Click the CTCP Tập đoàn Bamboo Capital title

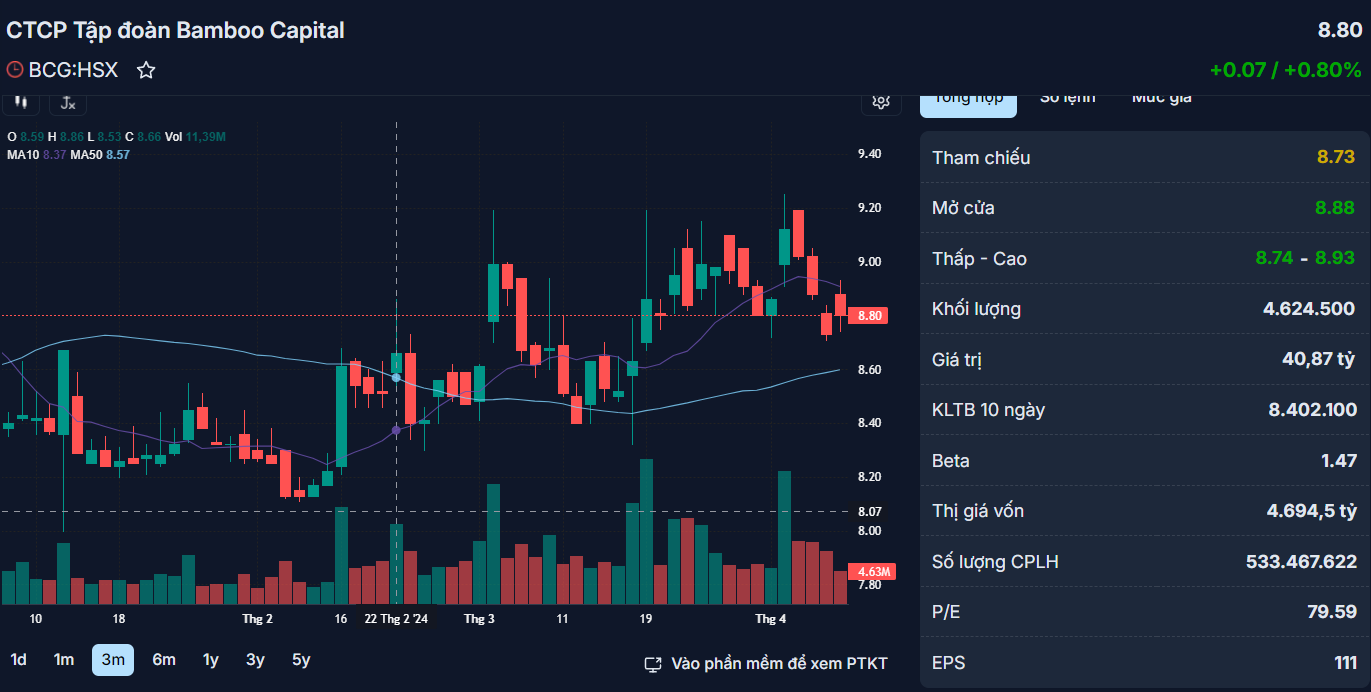tap(175, 30)
